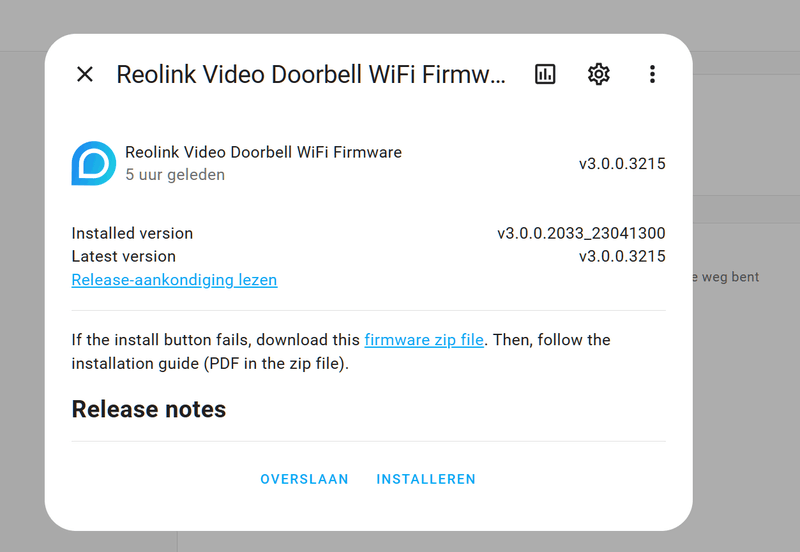Image resolution: width=800 pixels, height=552 pixels.
Task: Download via the 'firmware zip file' link
Action: coord(424,340)
